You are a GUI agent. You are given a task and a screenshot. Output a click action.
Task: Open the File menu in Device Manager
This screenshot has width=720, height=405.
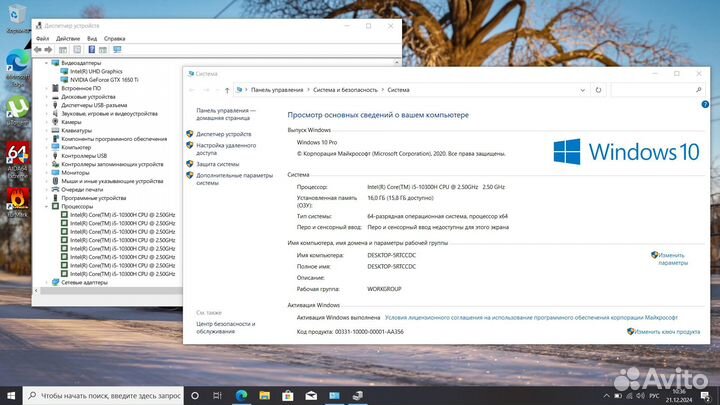point(42,39)
